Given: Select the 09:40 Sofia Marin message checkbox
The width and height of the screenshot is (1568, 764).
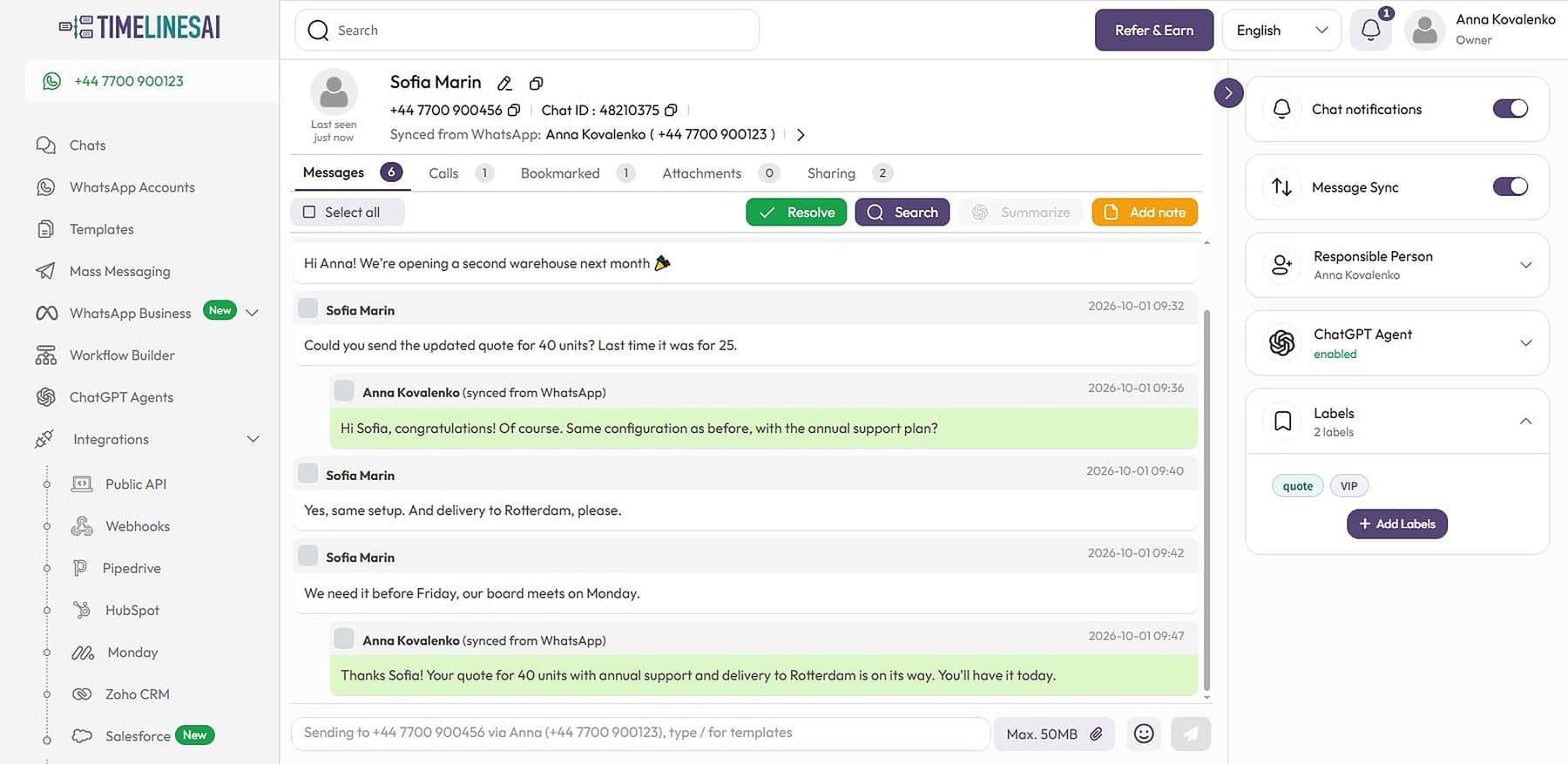Looking at the screenshot, I should [308, 473].
